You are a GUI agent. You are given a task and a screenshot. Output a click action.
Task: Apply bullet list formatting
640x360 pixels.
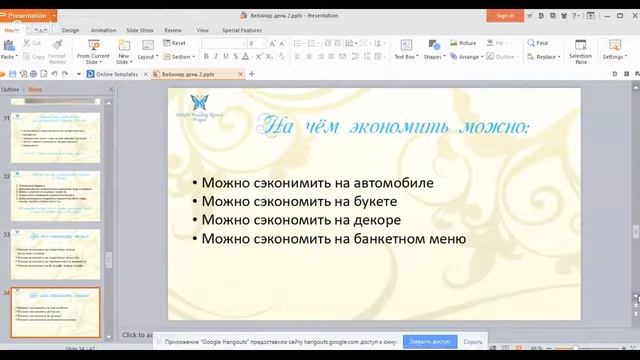297,43
